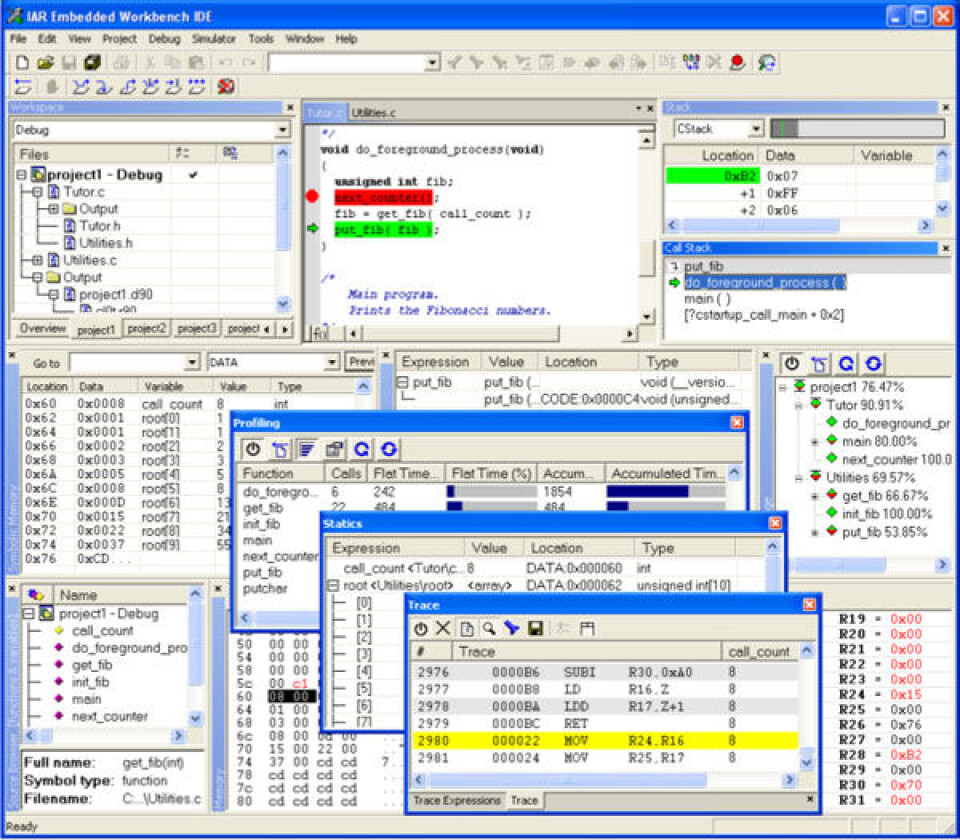
Task: Open the Tools menu
Action: (x=261, y=39)
